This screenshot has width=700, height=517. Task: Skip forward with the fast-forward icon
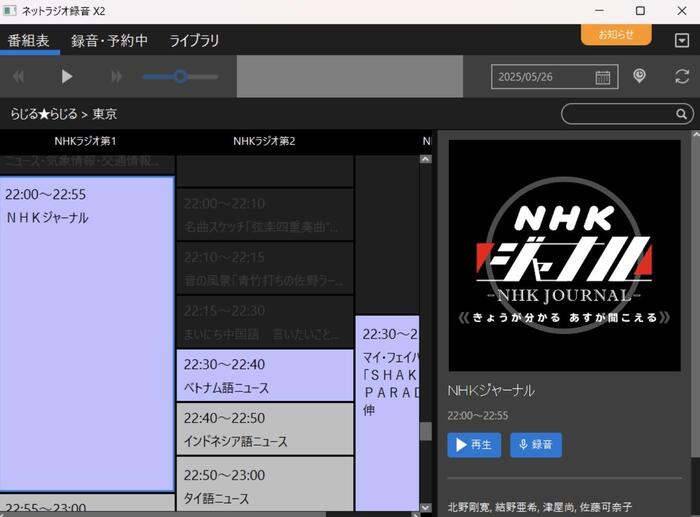click(116, 77)
